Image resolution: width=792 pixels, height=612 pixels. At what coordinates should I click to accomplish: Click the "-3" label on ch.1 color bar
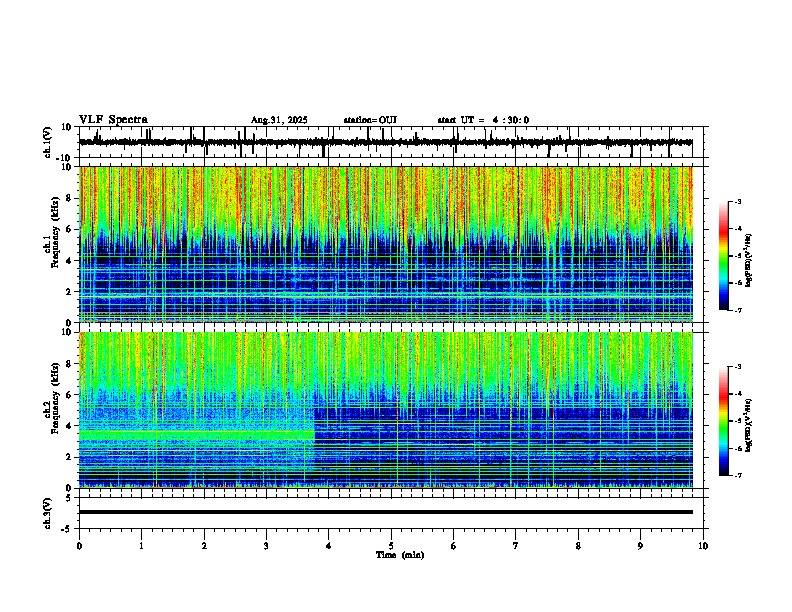[737, 201]
